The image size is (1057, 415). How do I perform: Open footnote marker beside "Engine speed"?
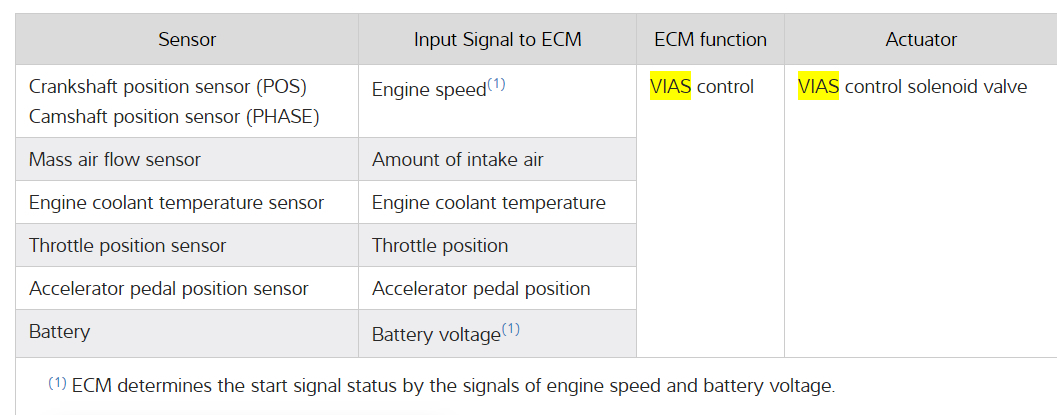click(497, 85)
